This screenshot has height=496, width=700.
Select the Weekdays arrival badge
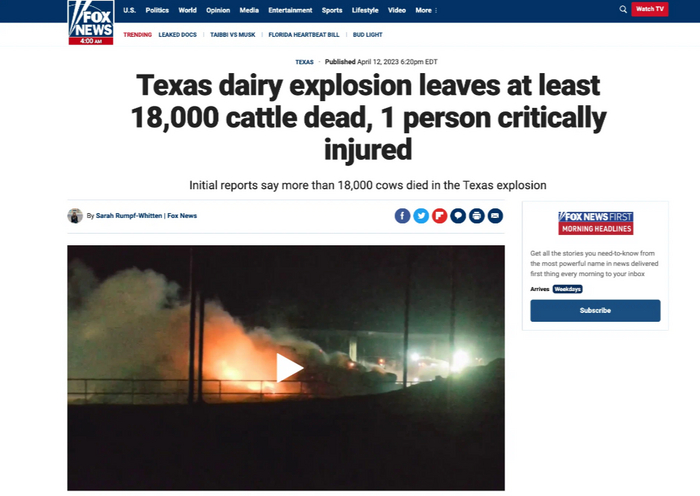[x=567, y=289]
